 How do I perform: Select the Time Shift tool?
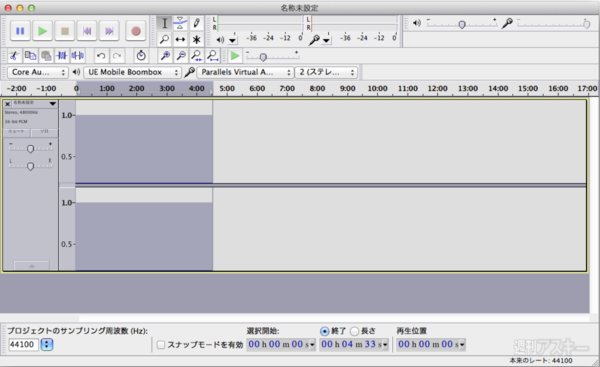point(180,39)
